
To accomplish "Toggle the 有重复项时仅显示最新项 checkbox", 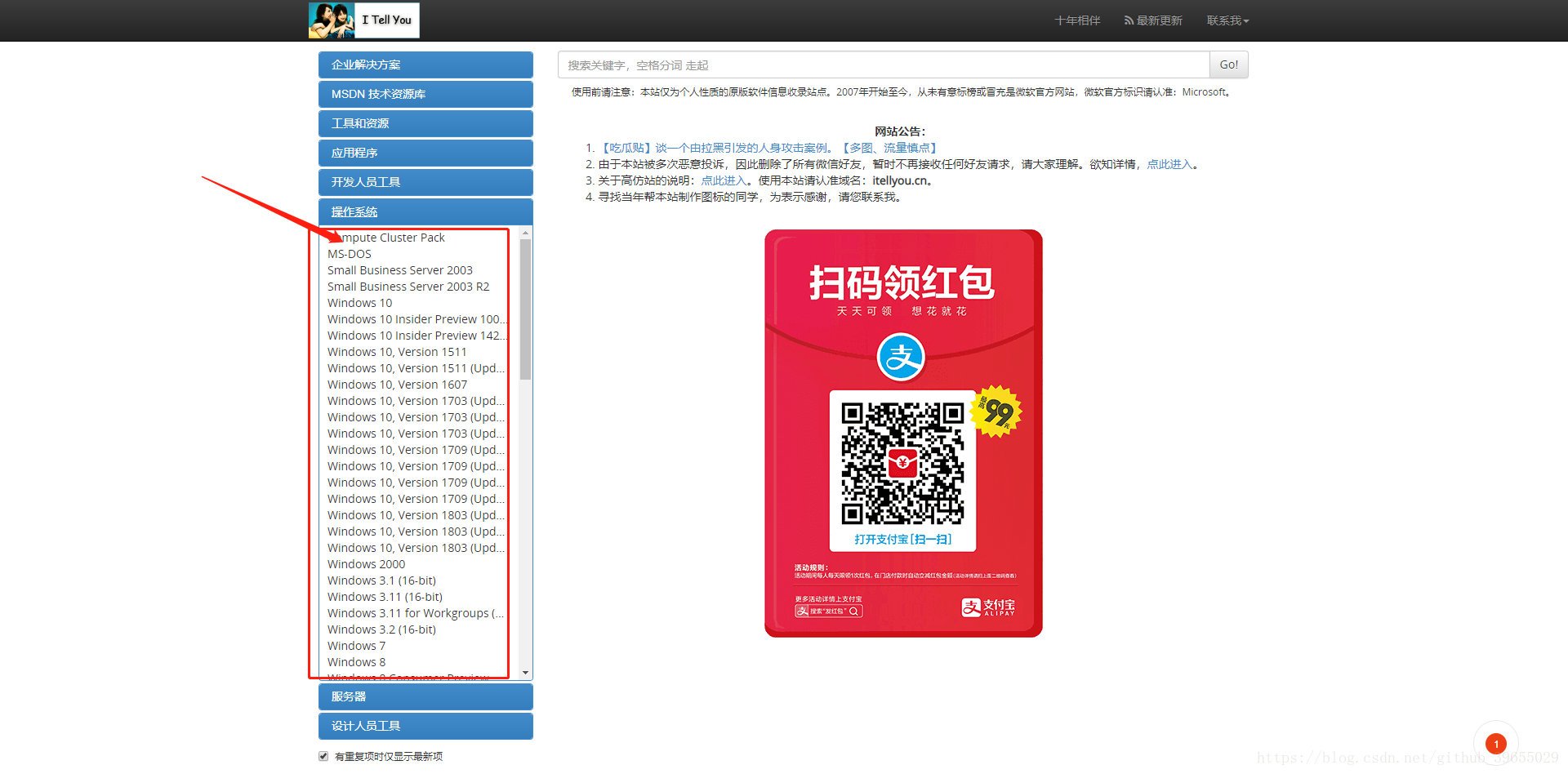I will [323, 756].
